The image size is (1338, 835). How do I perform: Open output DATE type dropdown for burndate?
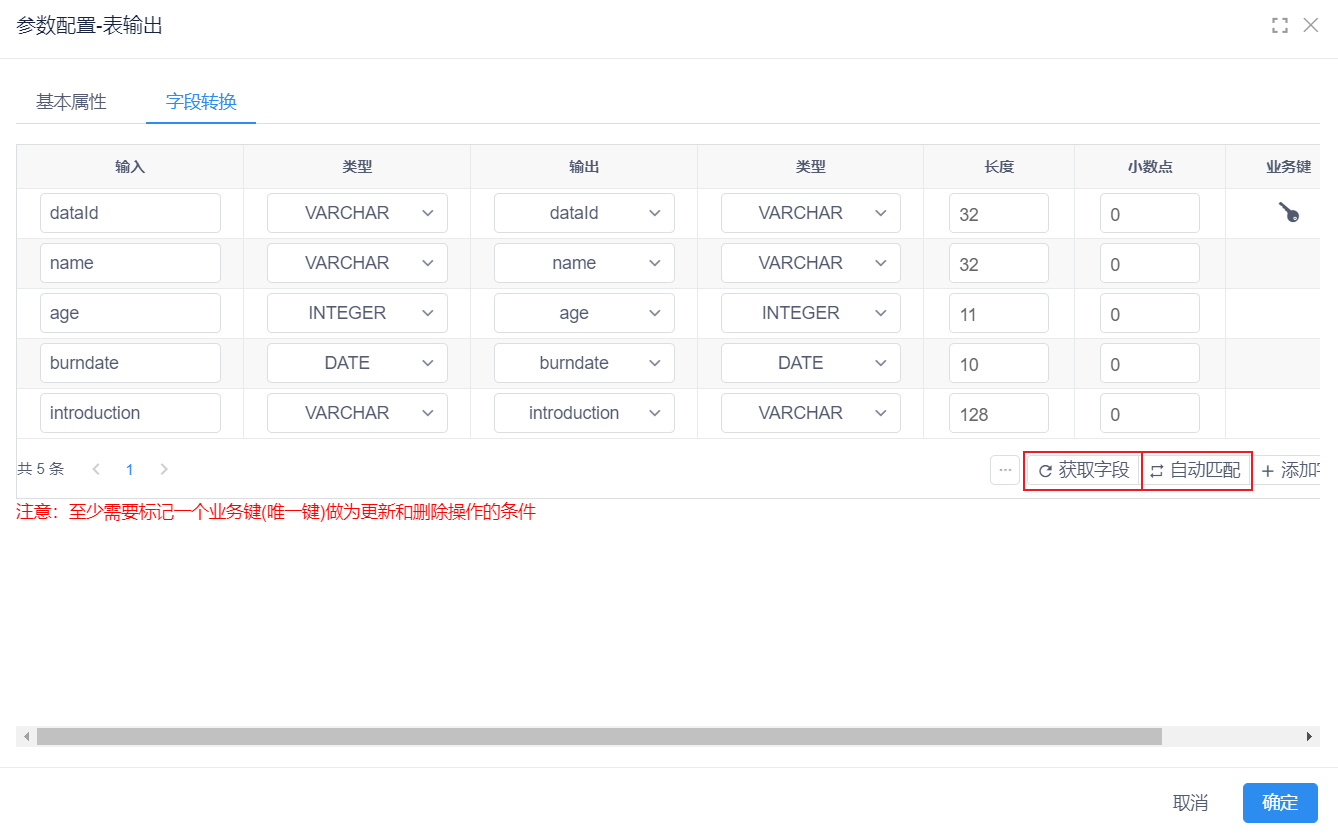coord(811,363)
